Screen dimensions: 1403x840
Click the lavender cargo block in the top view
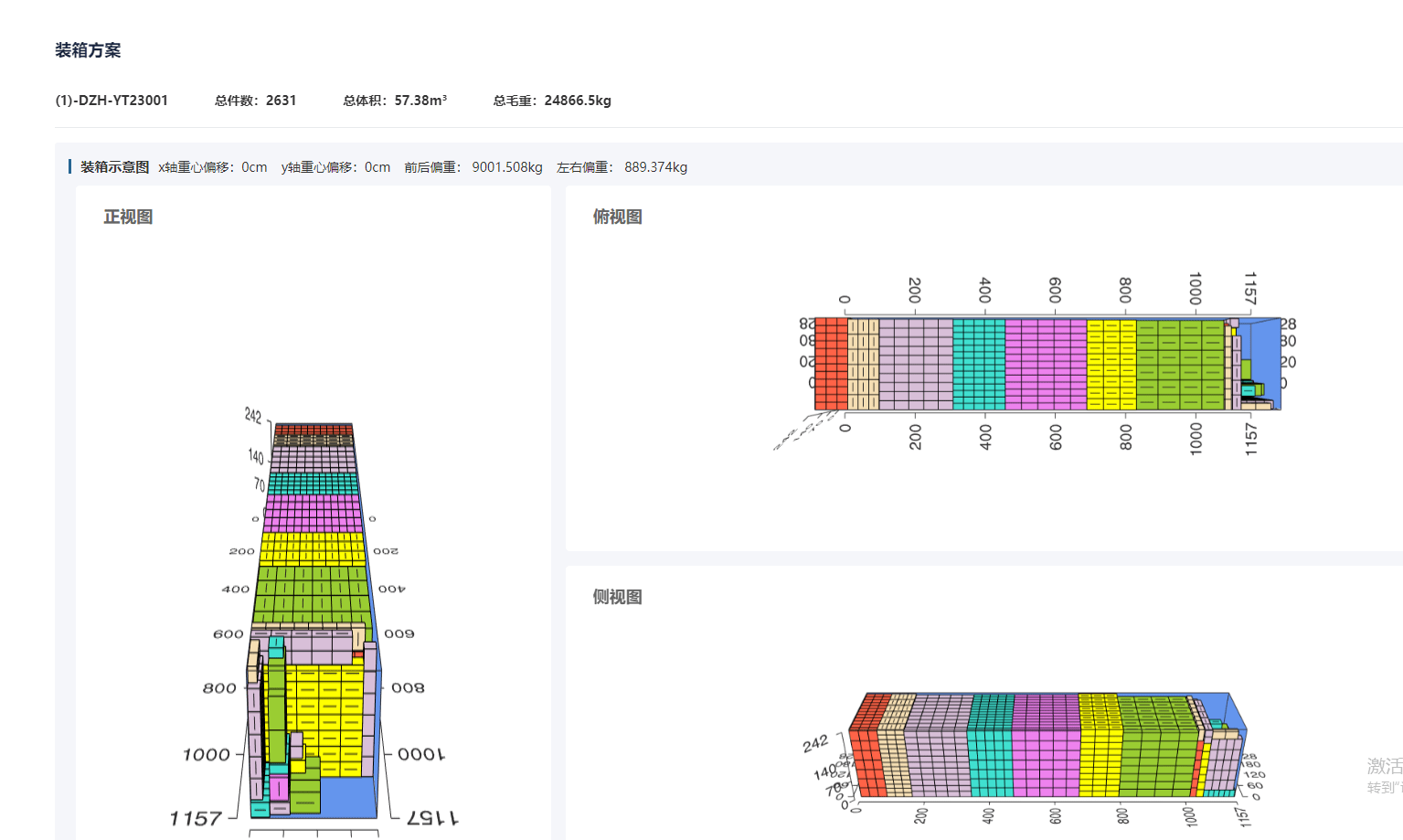click(x=916, y=364)
